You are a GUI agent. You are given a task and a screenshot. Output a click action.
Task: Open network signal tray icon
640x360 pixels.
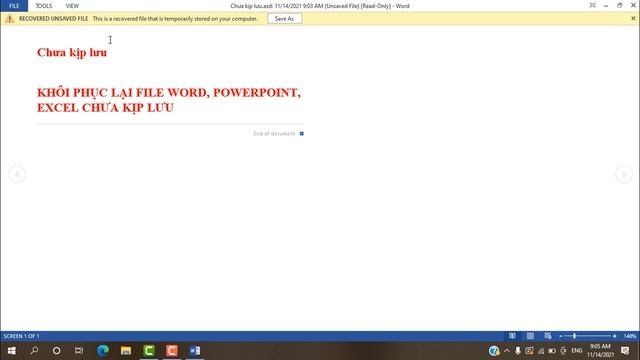[x=541, y=351]
